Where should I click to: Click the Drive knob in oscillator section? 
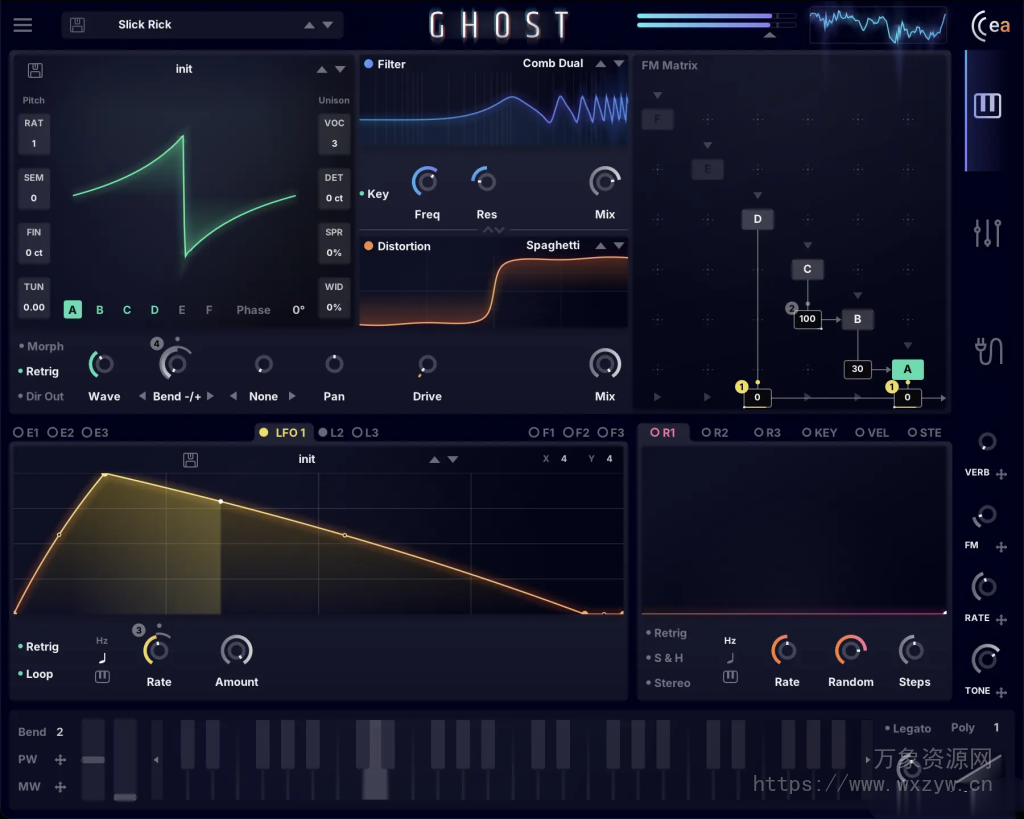pos(427,365)
